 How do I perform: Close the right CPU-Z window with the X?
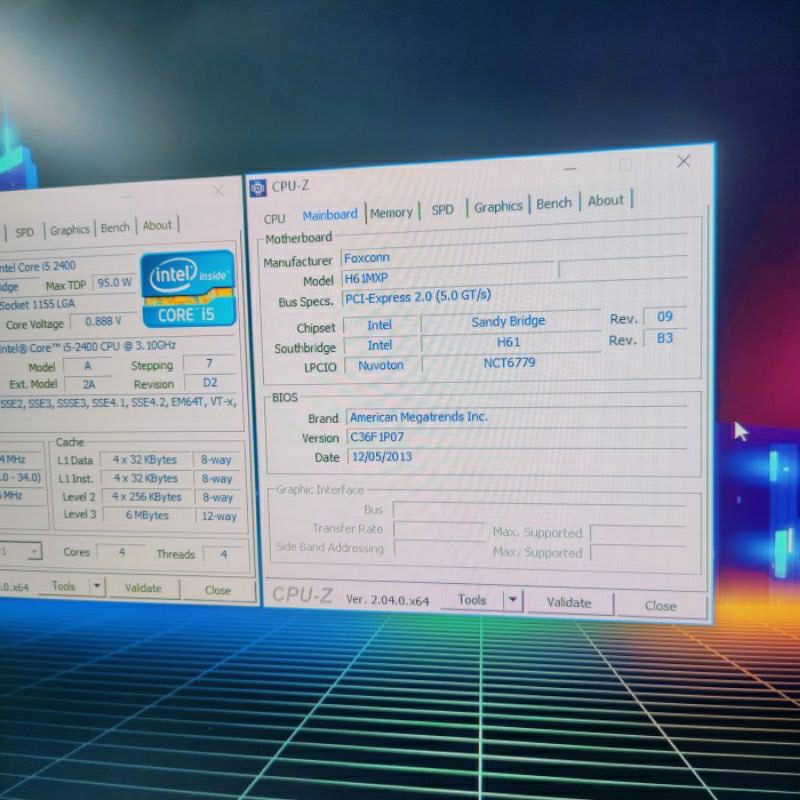[683, 161]
